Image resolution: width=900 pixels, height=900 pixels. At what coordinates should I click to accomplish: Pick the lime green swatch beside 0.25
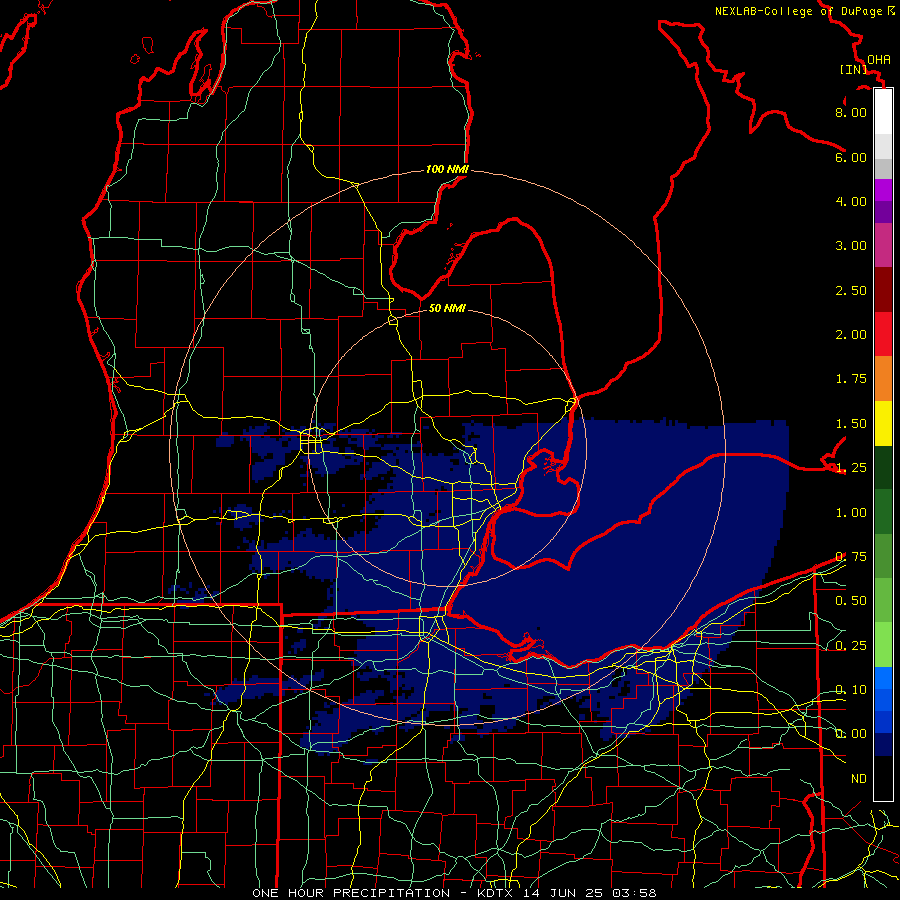[883, 645]
